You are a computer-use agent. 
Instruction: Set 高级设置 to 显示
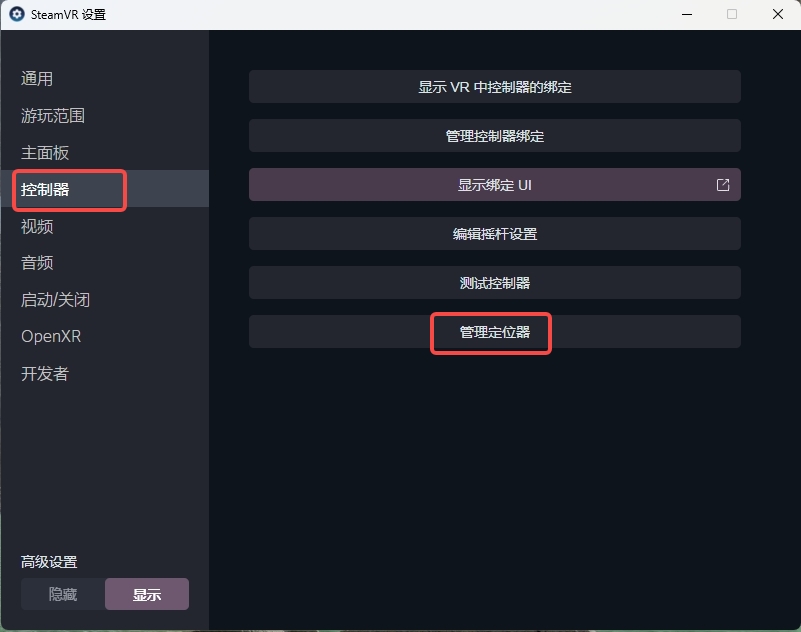coord(147,594)
